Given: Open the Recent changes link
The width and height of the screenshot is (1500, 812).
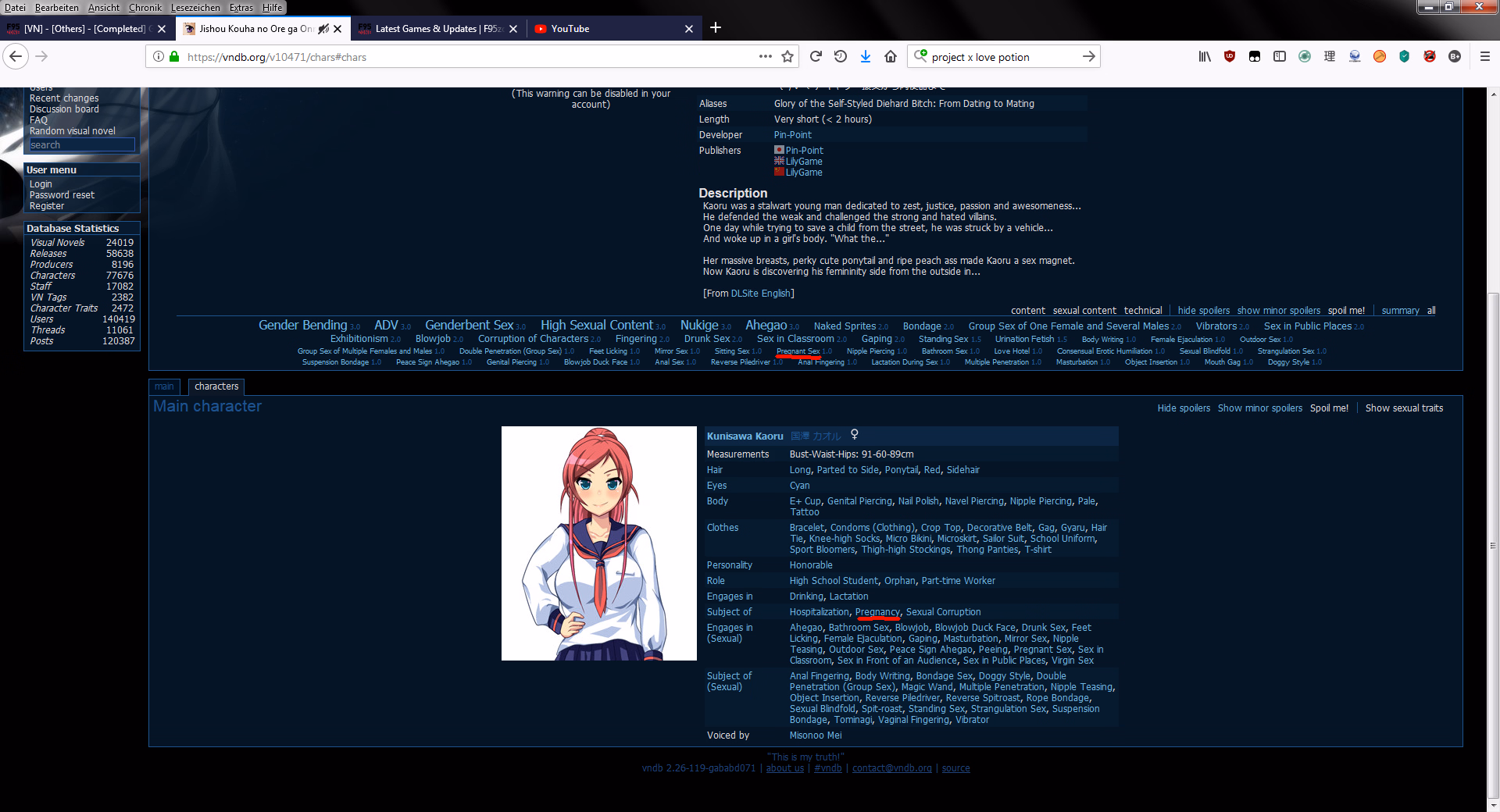Looking at the screenshot, I should [x=64, y=98].
